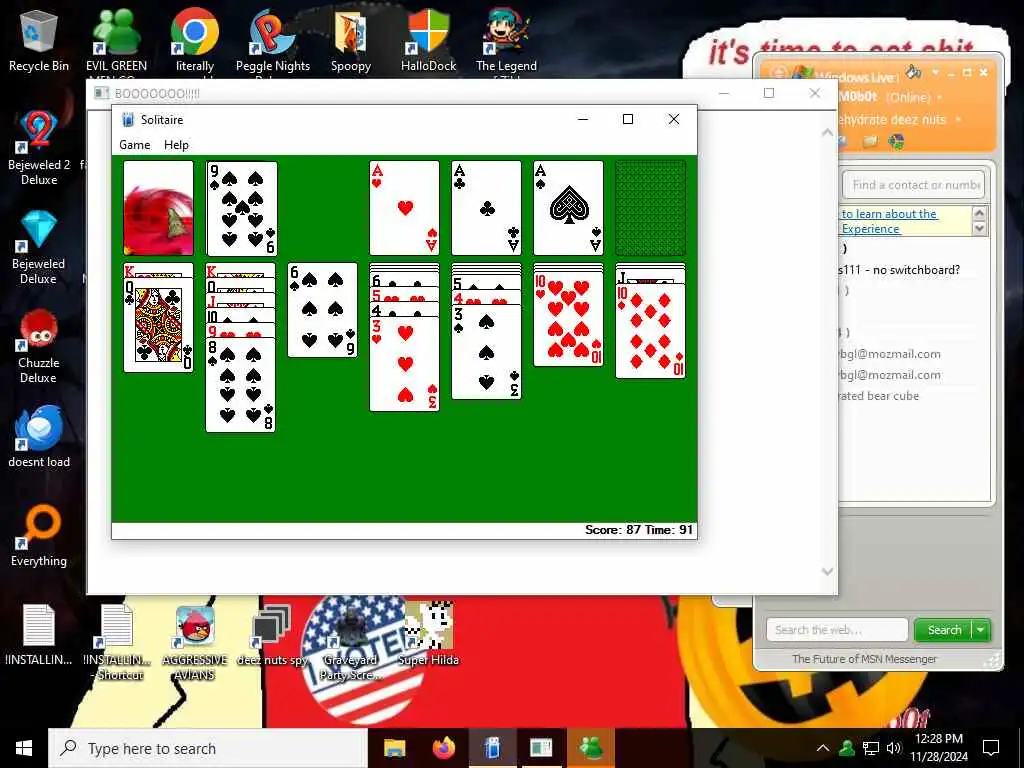Image resolution: width=1024 pixels, height=768 pixels.
Task: Launch Chuzzle Deluxe from the desktop
Action: [39, 346]
